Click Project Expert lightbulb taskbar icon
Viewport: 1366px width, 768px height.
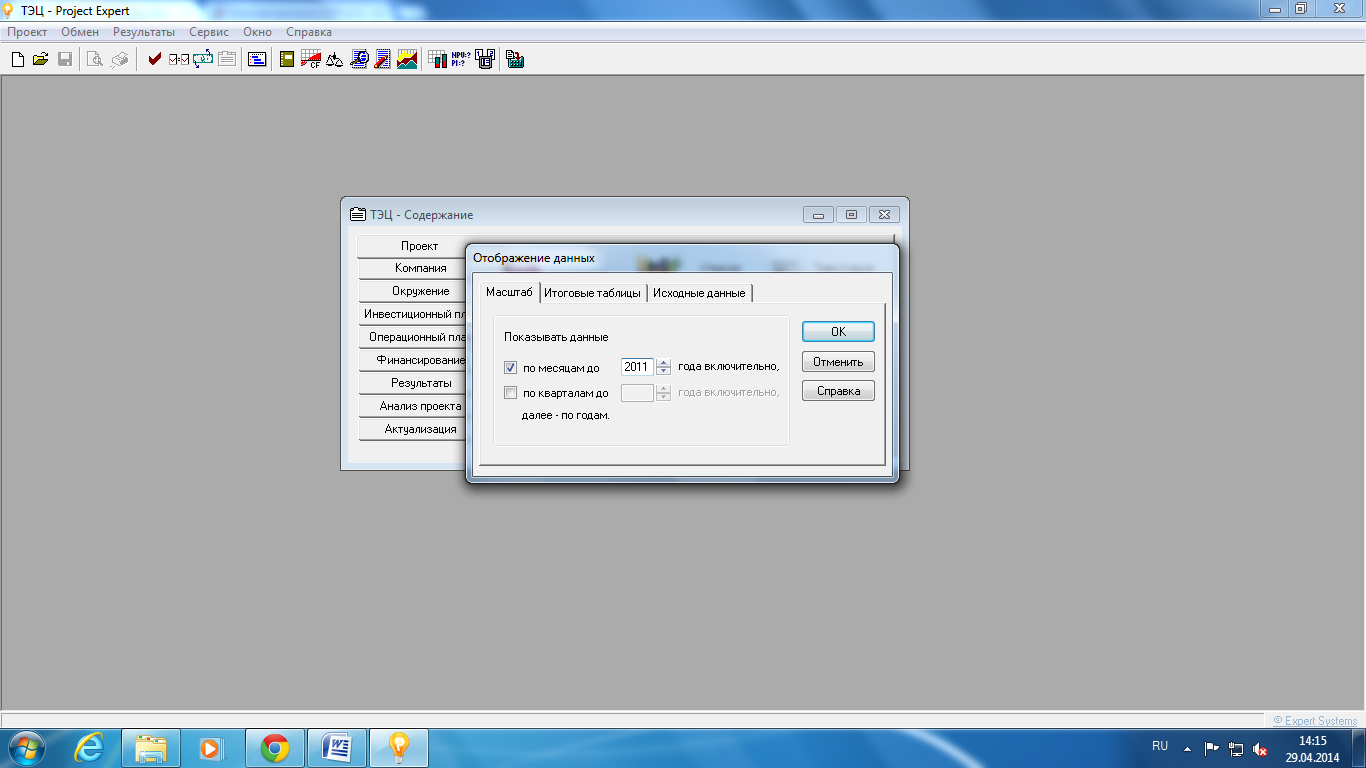pos(399,748)
